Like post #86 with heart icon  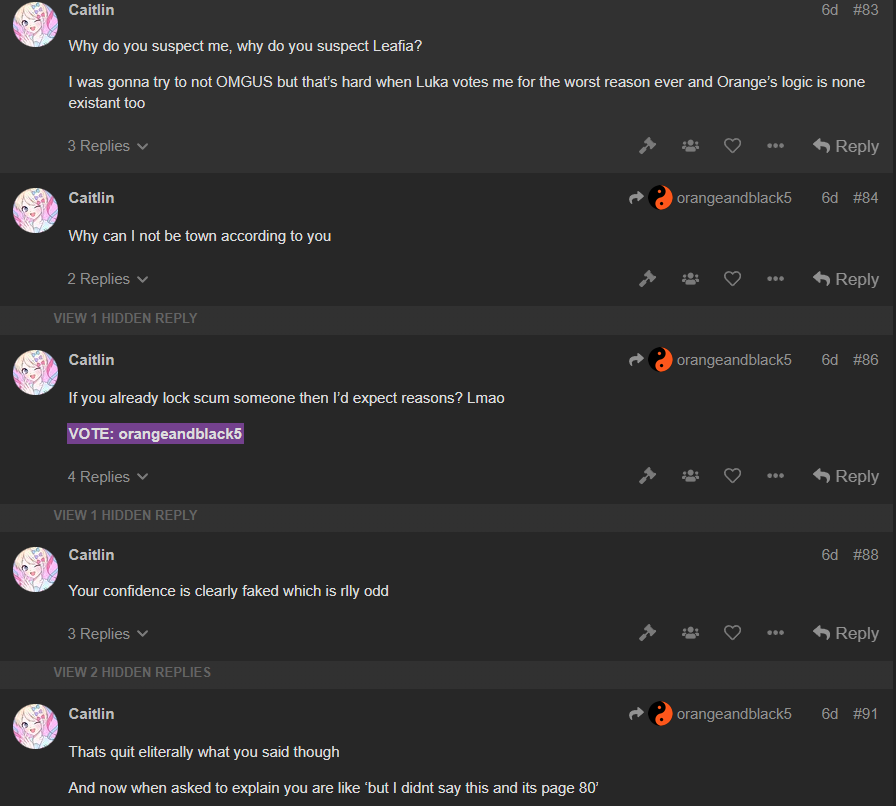coord(732,476)
